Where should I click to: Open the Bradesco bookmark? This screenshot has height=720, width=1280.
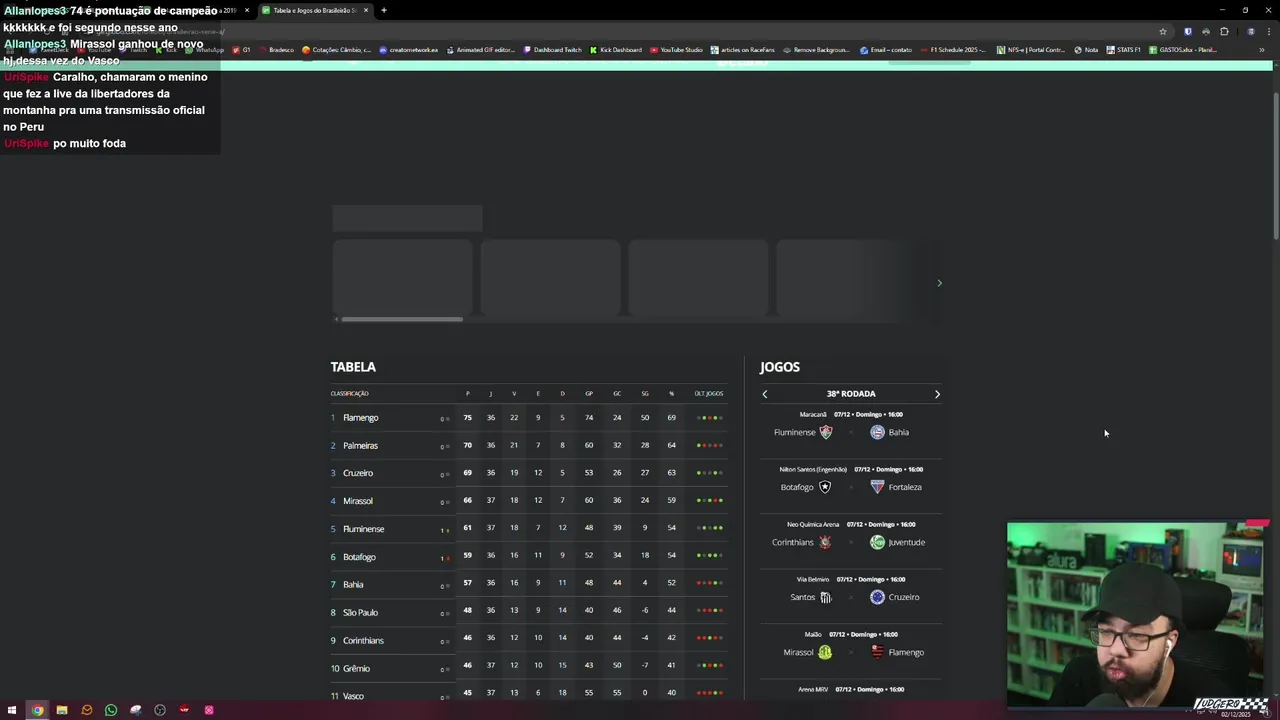(275, 50)
